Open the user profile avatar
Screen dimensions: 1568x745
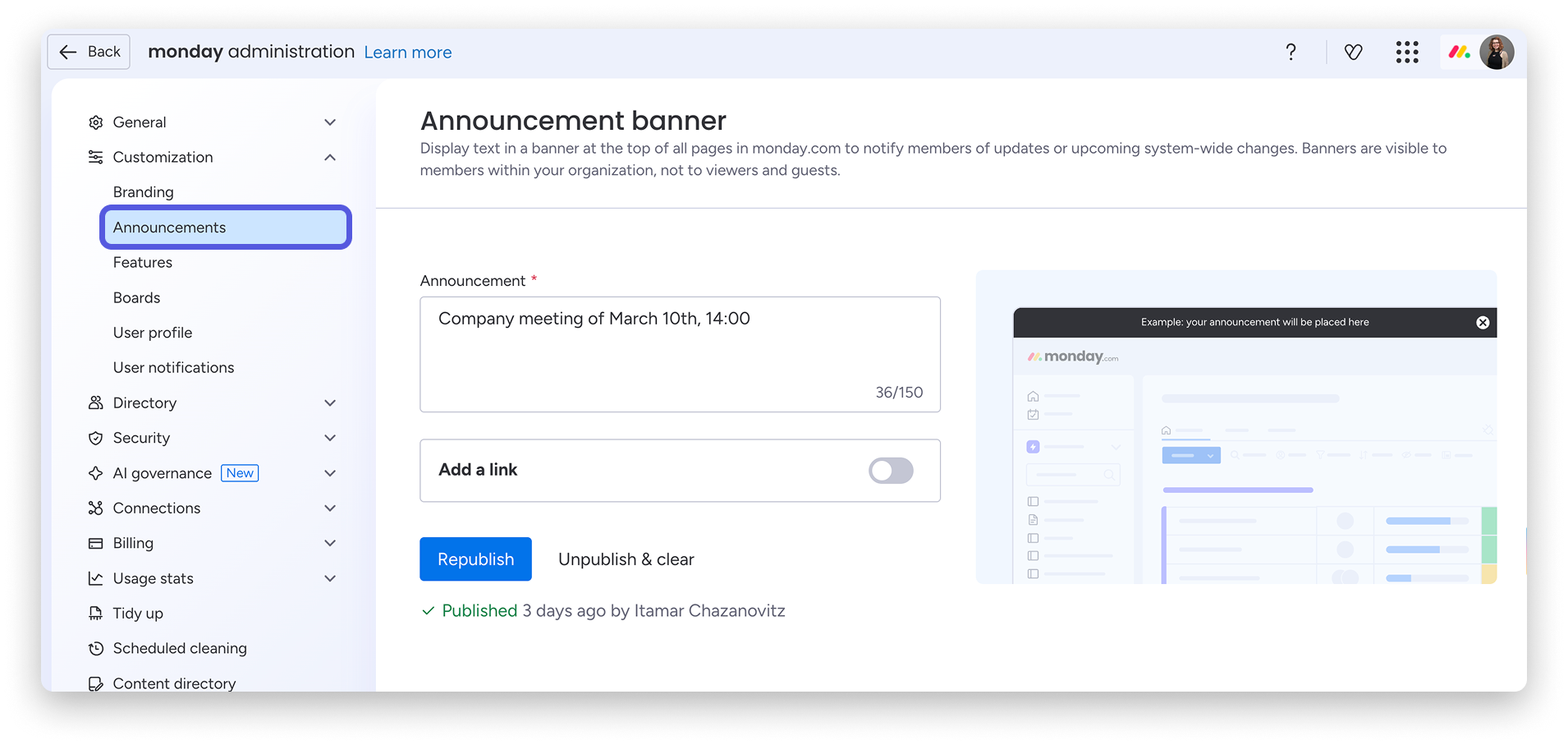[x=1497, y=52]
